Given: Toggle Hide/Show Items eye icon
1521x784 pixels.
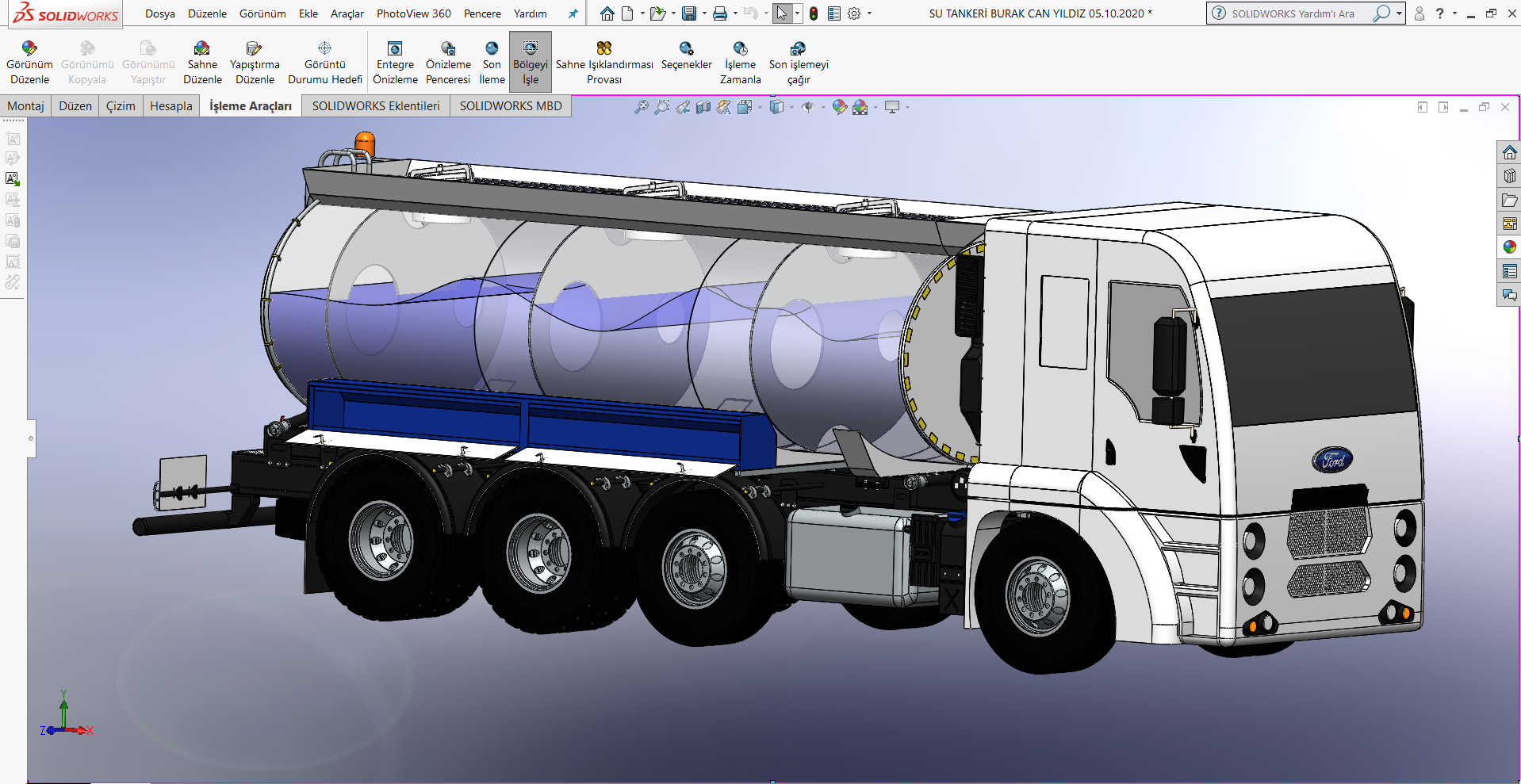Looking at the screenshot, I should tap(808, 107).
